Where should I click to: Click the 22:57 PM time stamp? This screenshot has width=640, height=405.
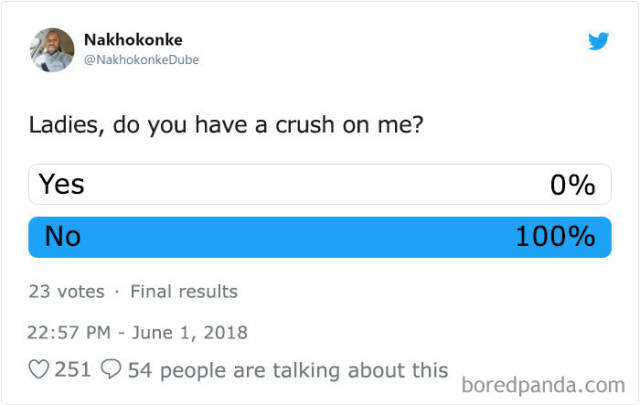pyautogui.click(x=69, y=332)
